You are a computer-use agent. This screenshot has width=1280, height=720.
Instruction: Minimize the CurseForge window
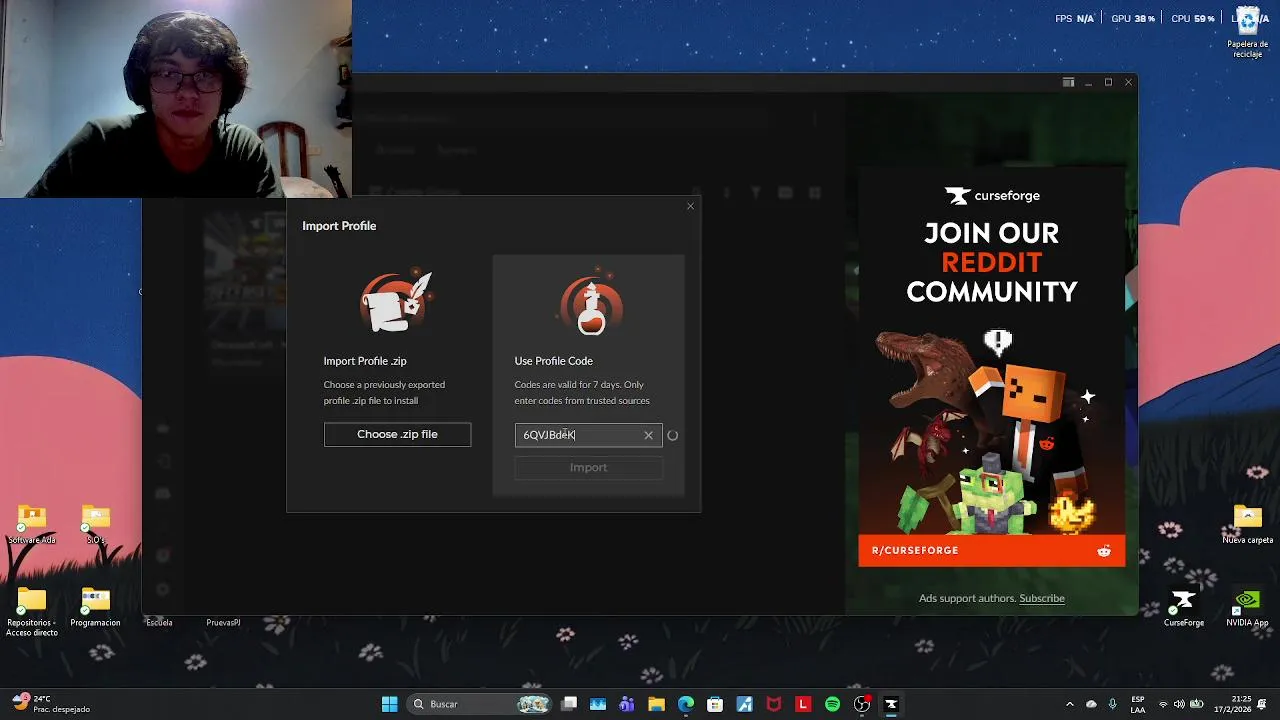coord(1088,82)
